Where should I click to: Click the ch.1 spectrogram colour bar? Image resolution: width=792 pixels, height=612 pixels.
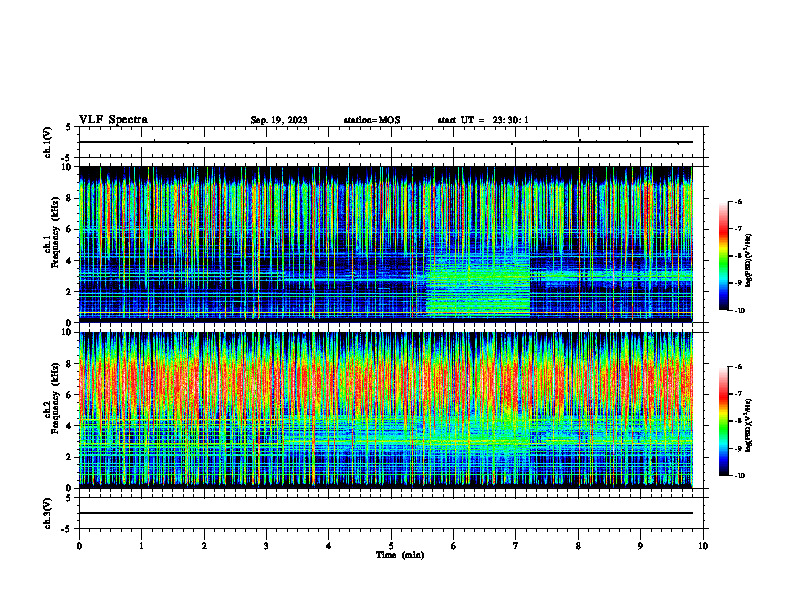(x=723, y=256)
